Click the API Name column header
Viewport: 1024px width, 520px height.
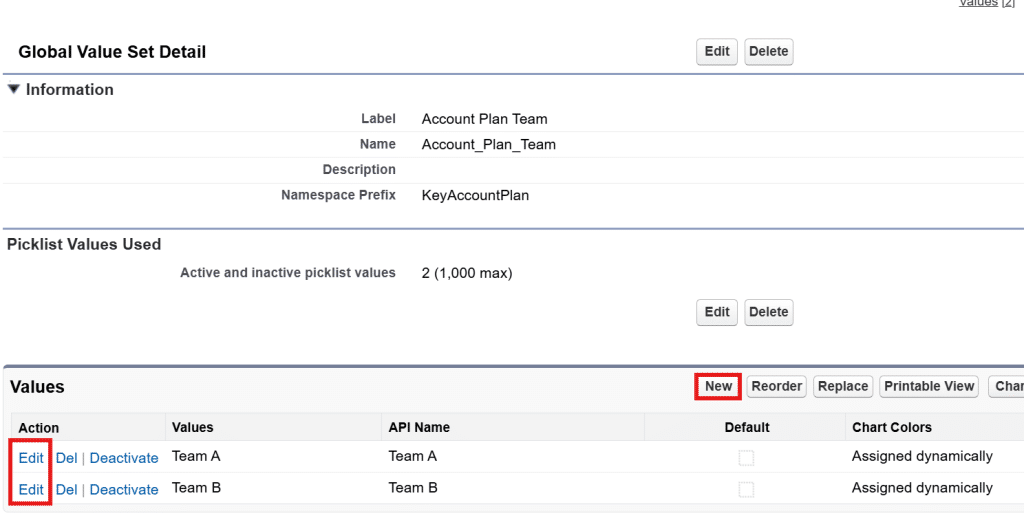click(419, 427)
